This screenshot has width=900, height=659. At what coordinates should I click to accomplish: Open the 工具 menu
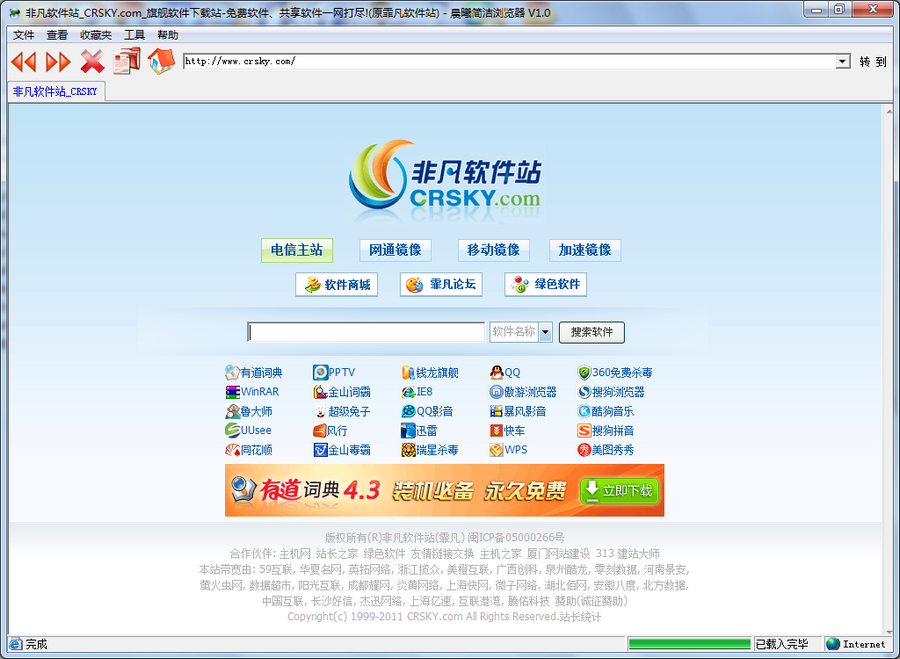tap(134, 35)
